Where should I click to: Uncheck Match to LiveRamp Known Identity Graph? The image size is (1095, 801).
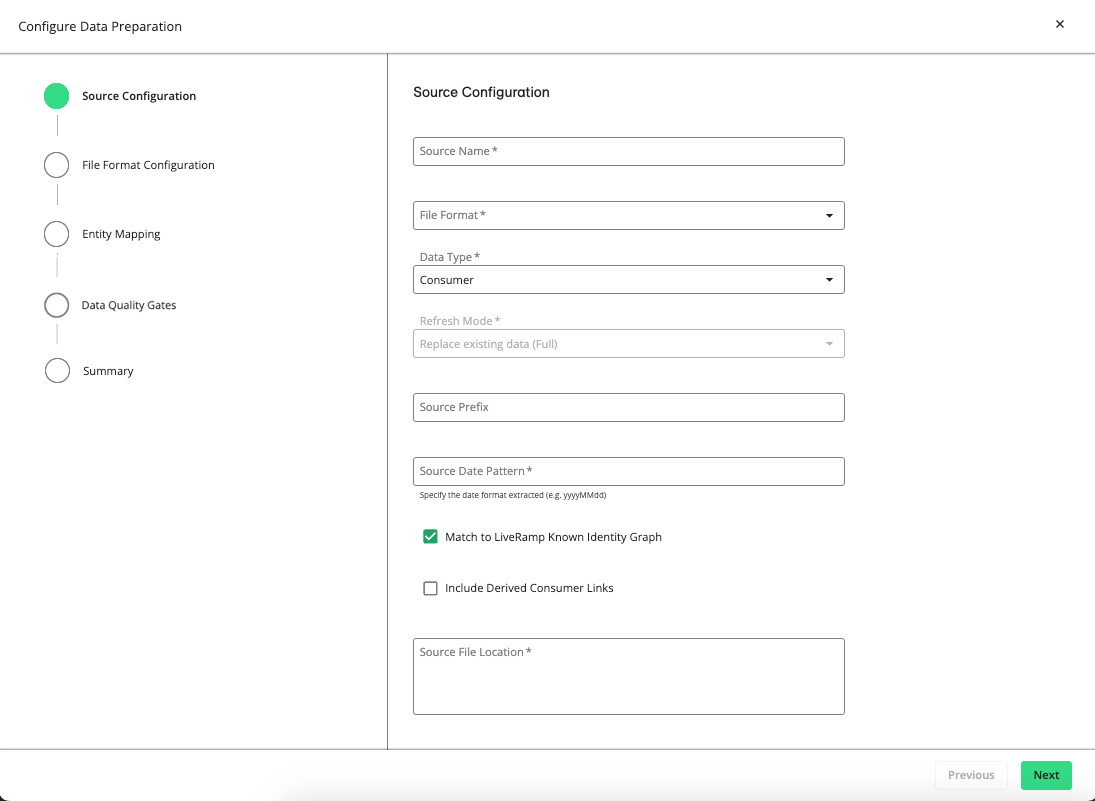pos(430,536)
